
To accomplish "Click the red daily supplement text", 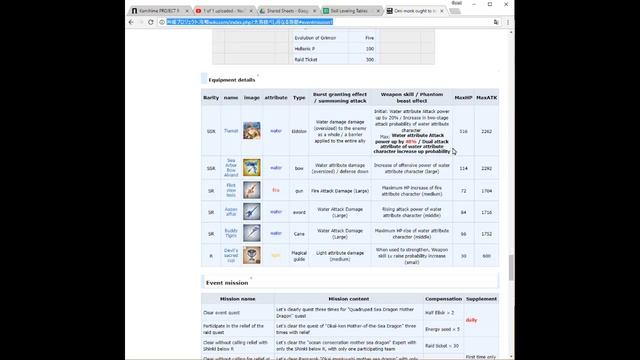I will pyautogui.click(x=471, y=320).
